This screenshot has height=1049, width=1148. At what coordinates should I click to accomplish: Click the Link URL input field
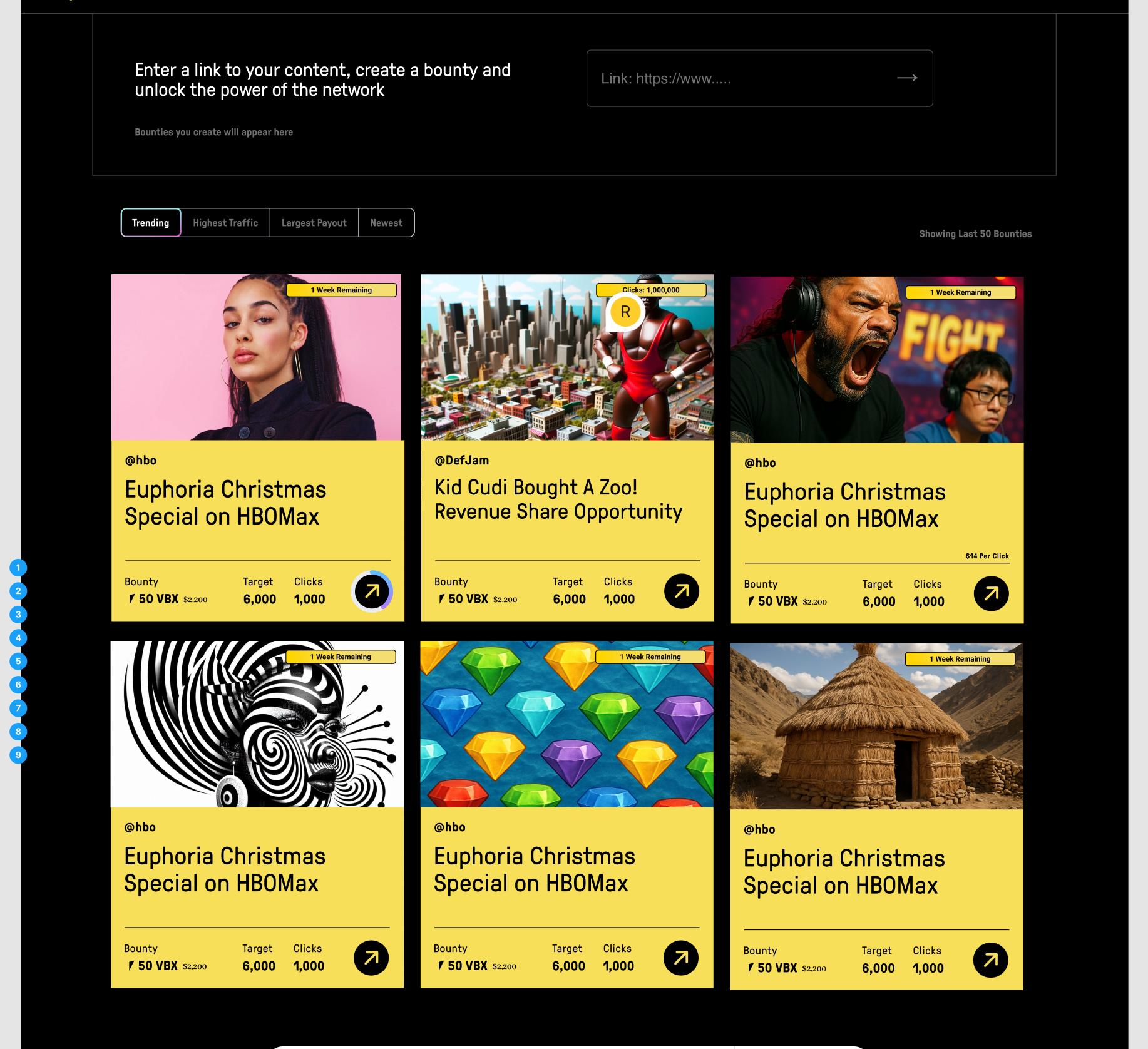click(759, 78)
